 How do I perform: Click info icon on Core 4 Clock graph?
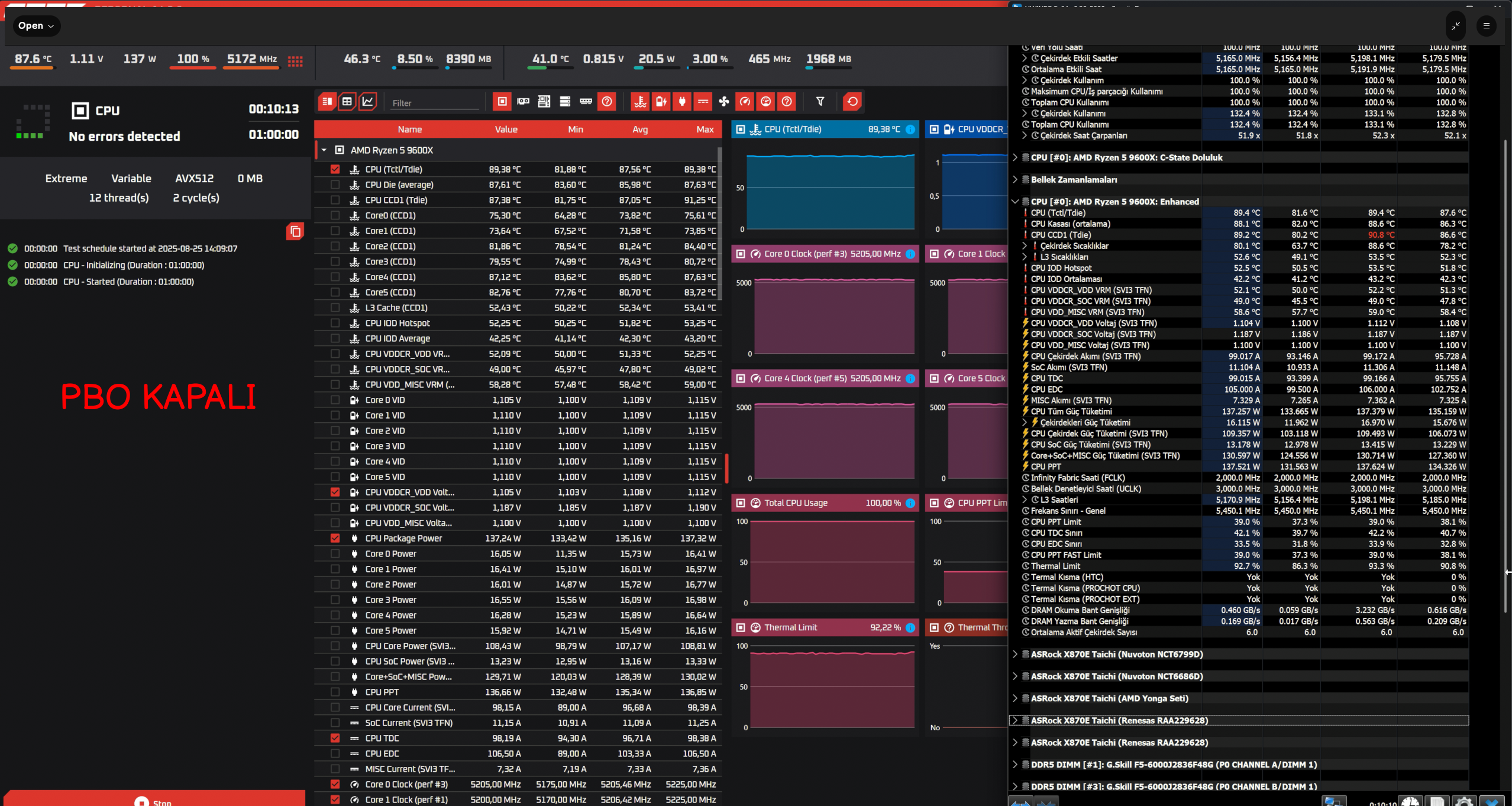pos(910,378)
